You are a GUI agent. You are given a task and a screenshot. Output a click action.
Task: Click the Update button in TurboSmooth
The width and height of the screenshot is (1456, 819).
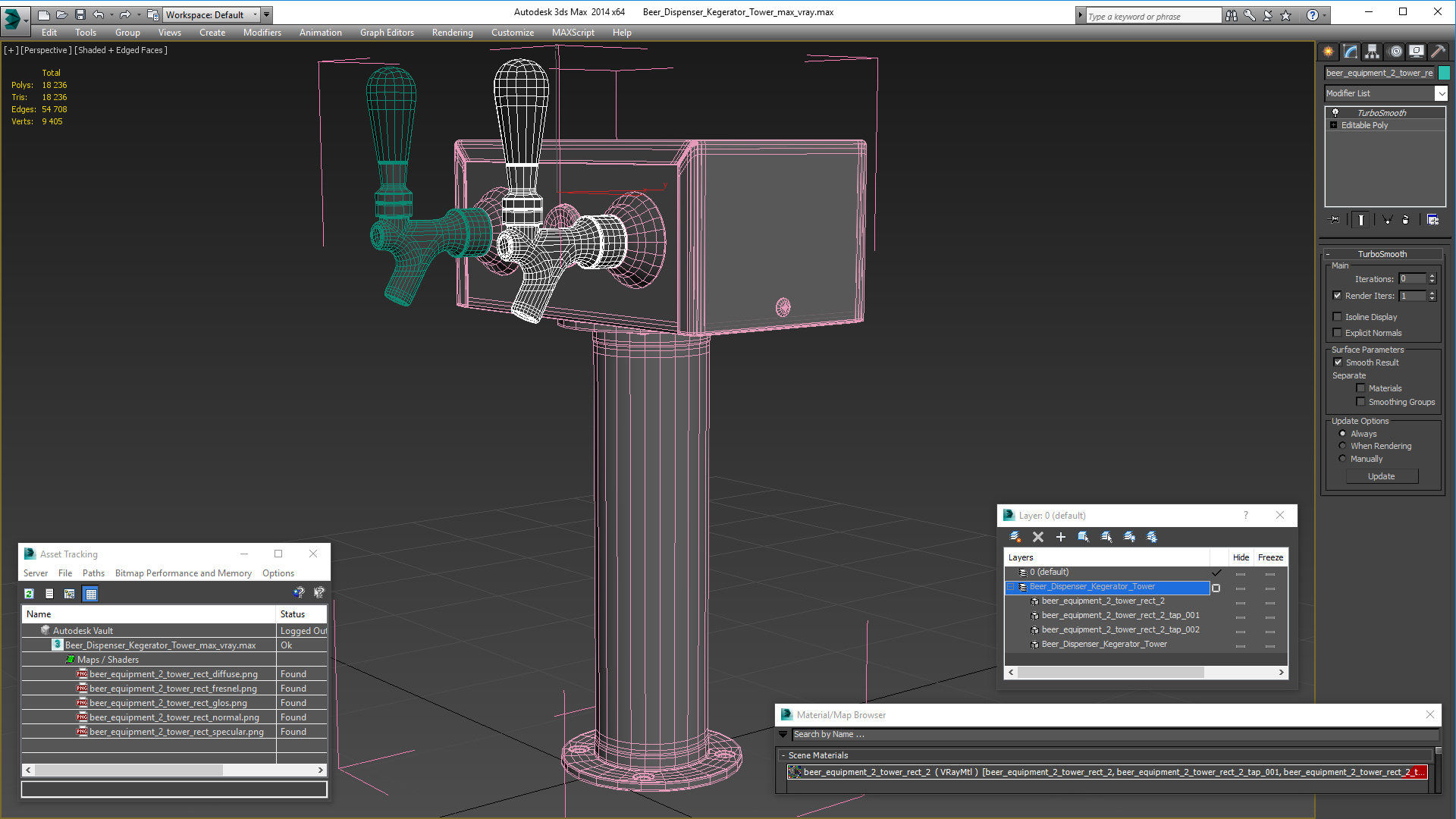pos(1381,476)
